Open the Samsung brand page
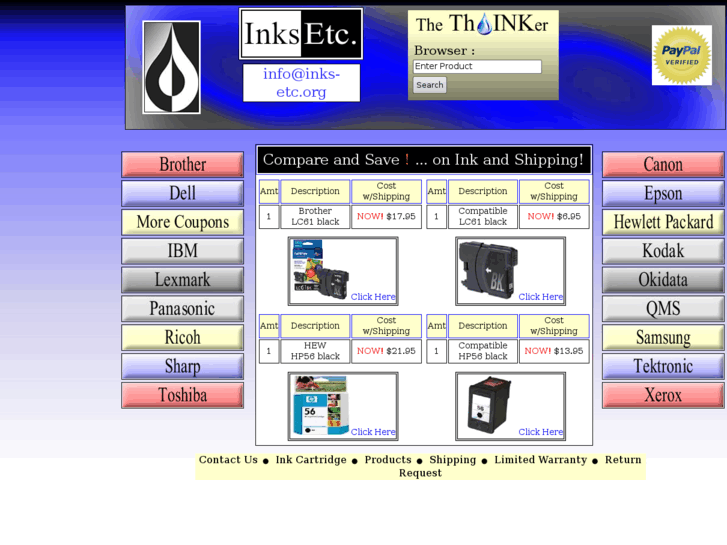Screen dimensions: 727x545 click(x=663, y=337)
